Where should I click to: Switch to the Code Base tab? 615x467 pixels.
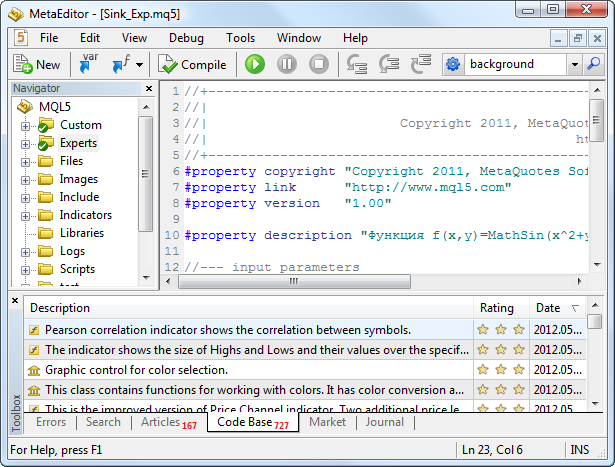point(253,422)
